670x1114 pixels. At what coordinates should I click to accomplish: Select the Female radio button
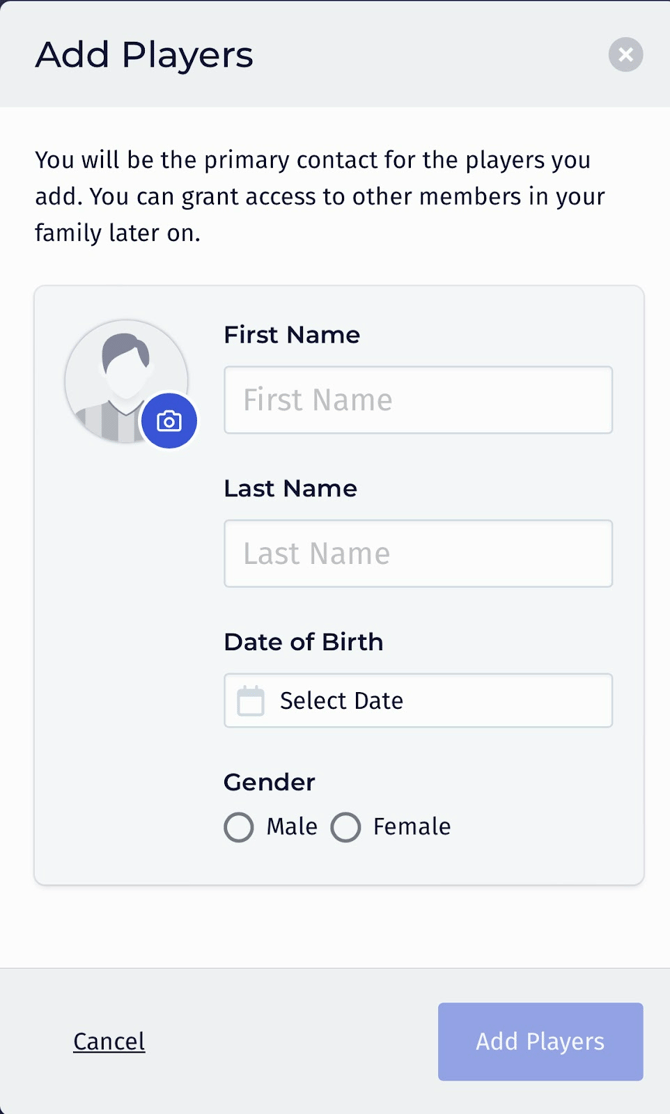click(345, 828)
